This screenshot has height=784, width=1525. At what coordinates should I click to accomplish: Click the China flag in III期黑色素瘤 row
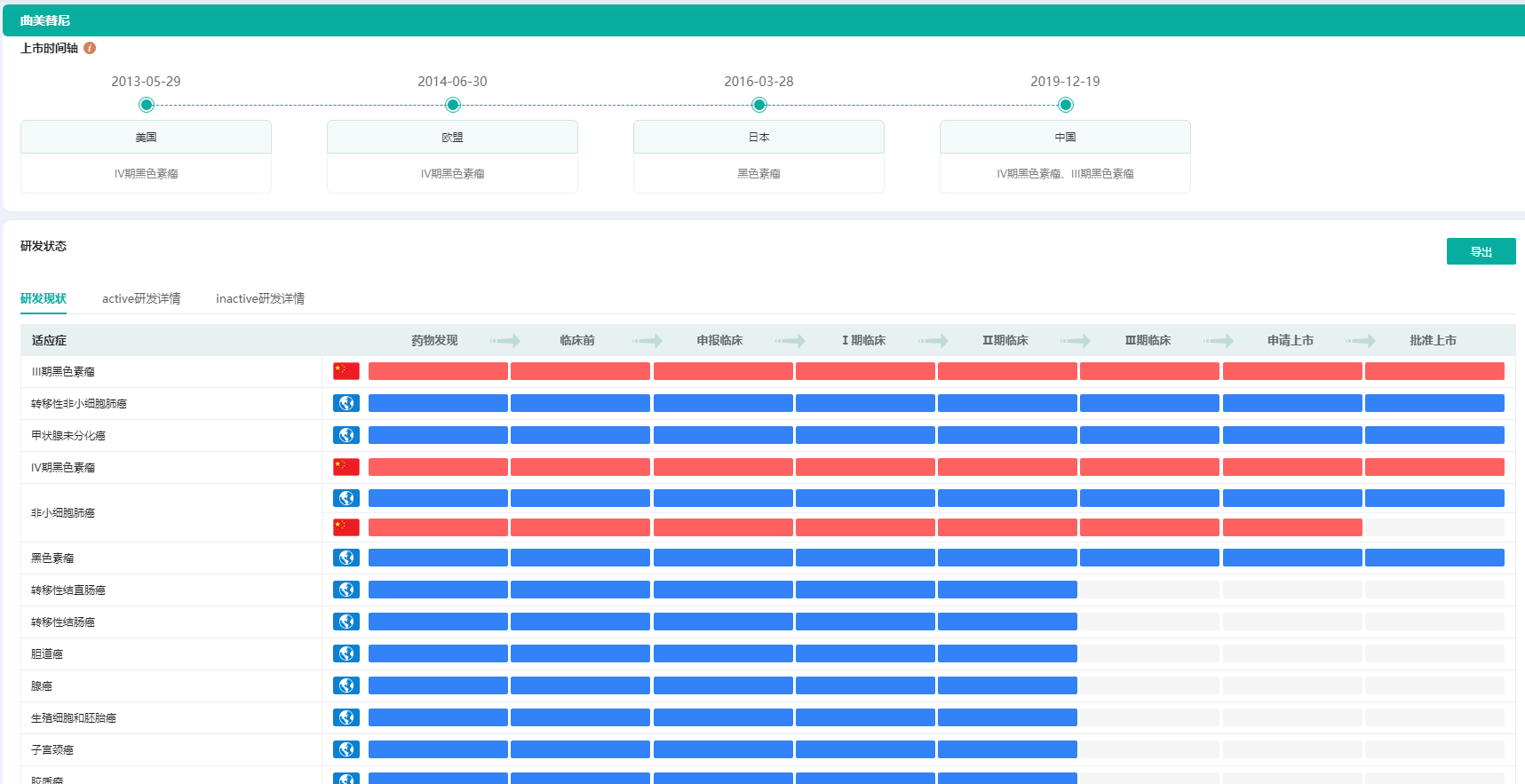346,371
